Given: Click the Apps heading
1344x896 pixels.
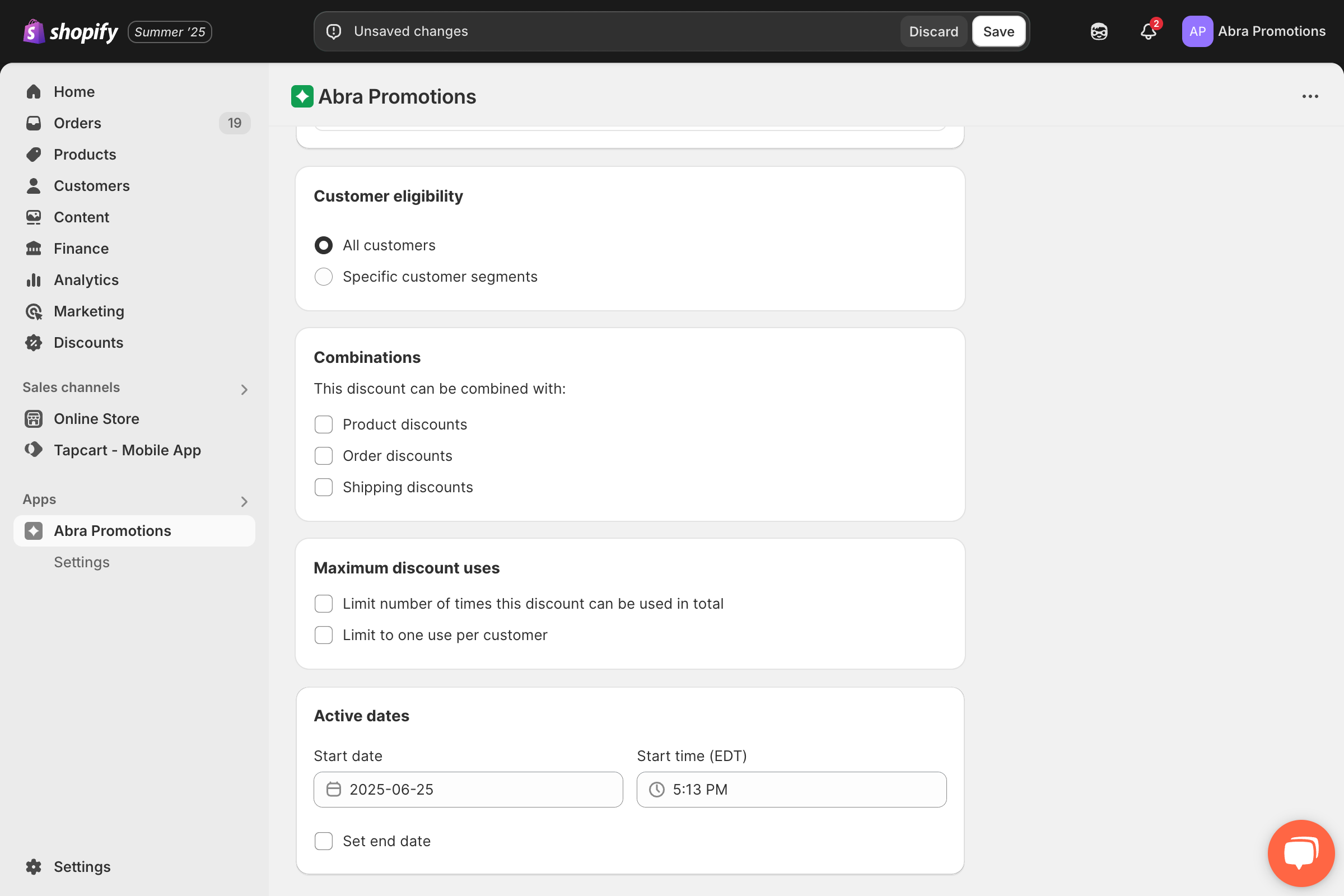Looking at the screenshot, I should coord(39,500).
